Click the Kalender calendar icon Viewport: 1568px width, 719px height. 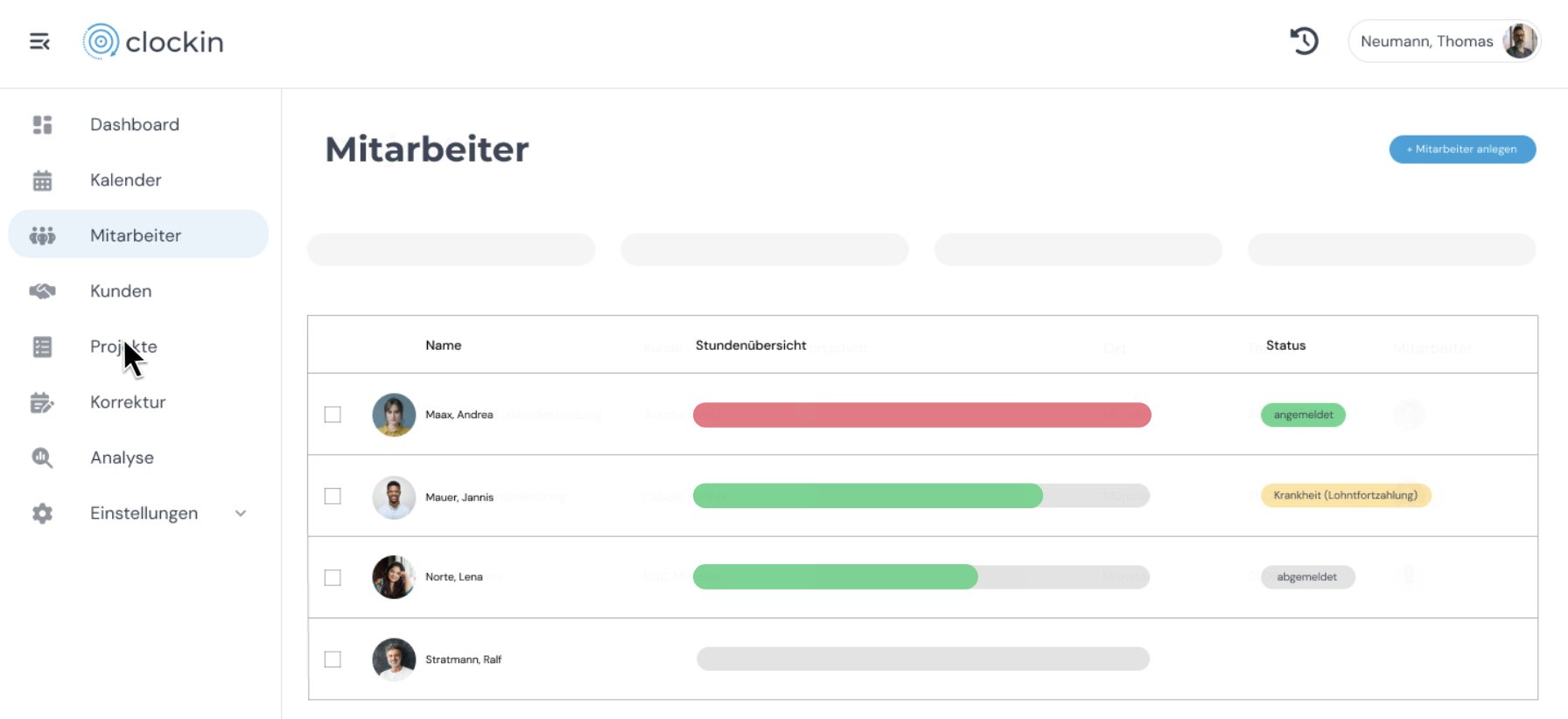click(x=42, y=181)
